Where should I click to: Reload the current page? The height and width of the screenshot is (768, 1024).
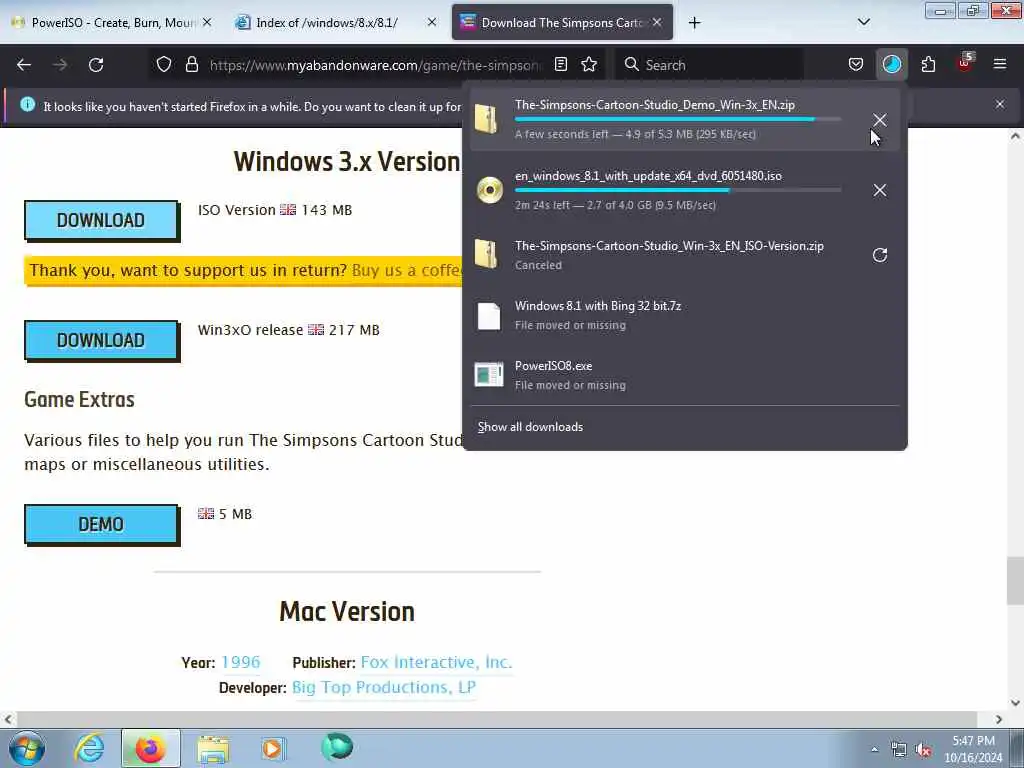tap(96, 65)
